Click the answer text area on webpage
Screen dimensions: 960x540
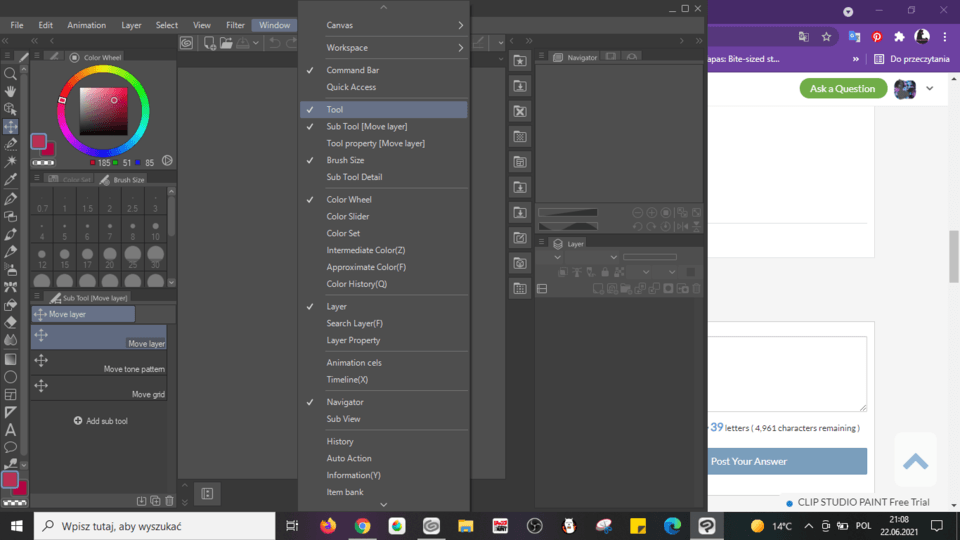tap(787, 374)
